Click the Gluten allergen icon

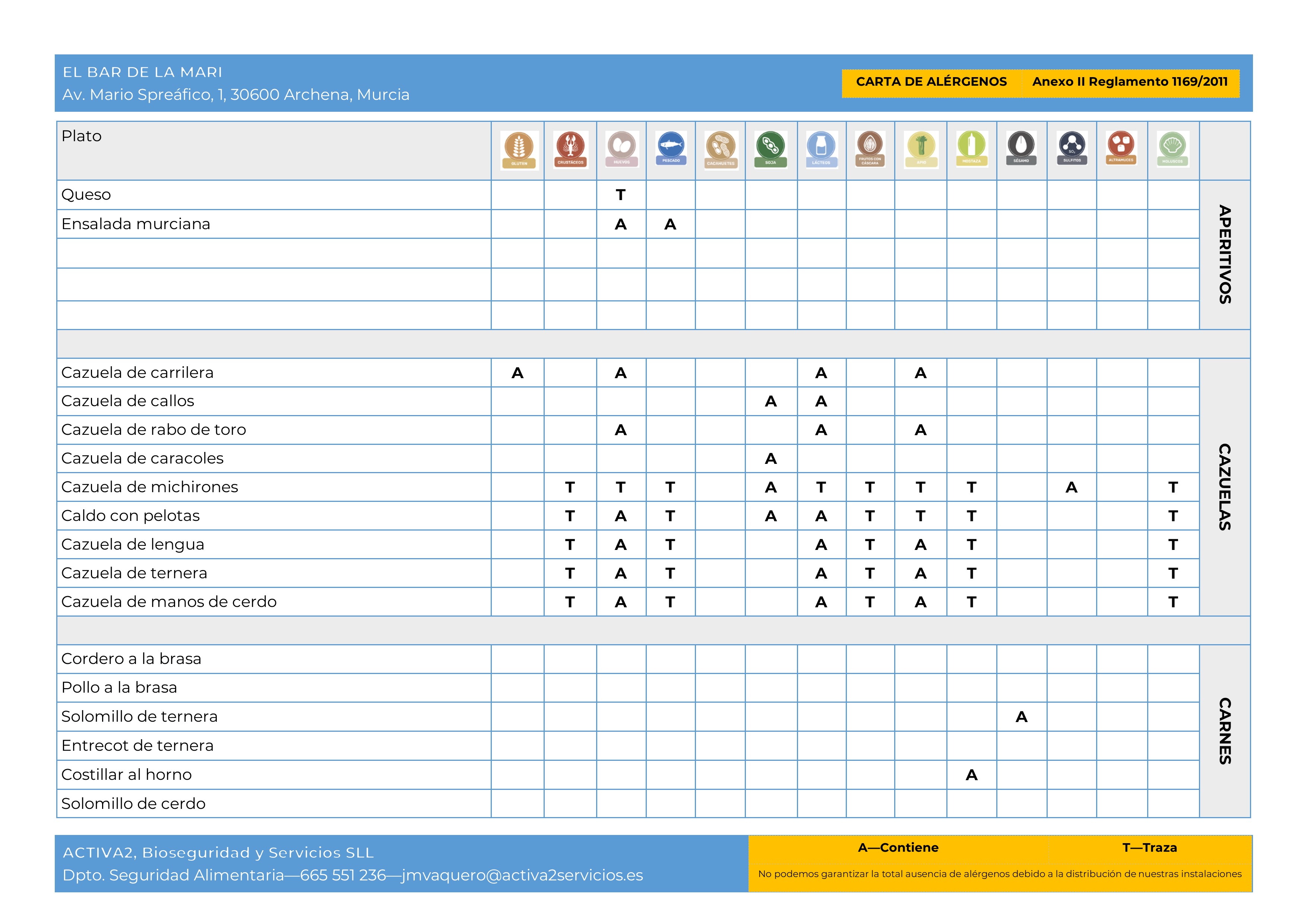pyautogui.click(x=519, y=150)
